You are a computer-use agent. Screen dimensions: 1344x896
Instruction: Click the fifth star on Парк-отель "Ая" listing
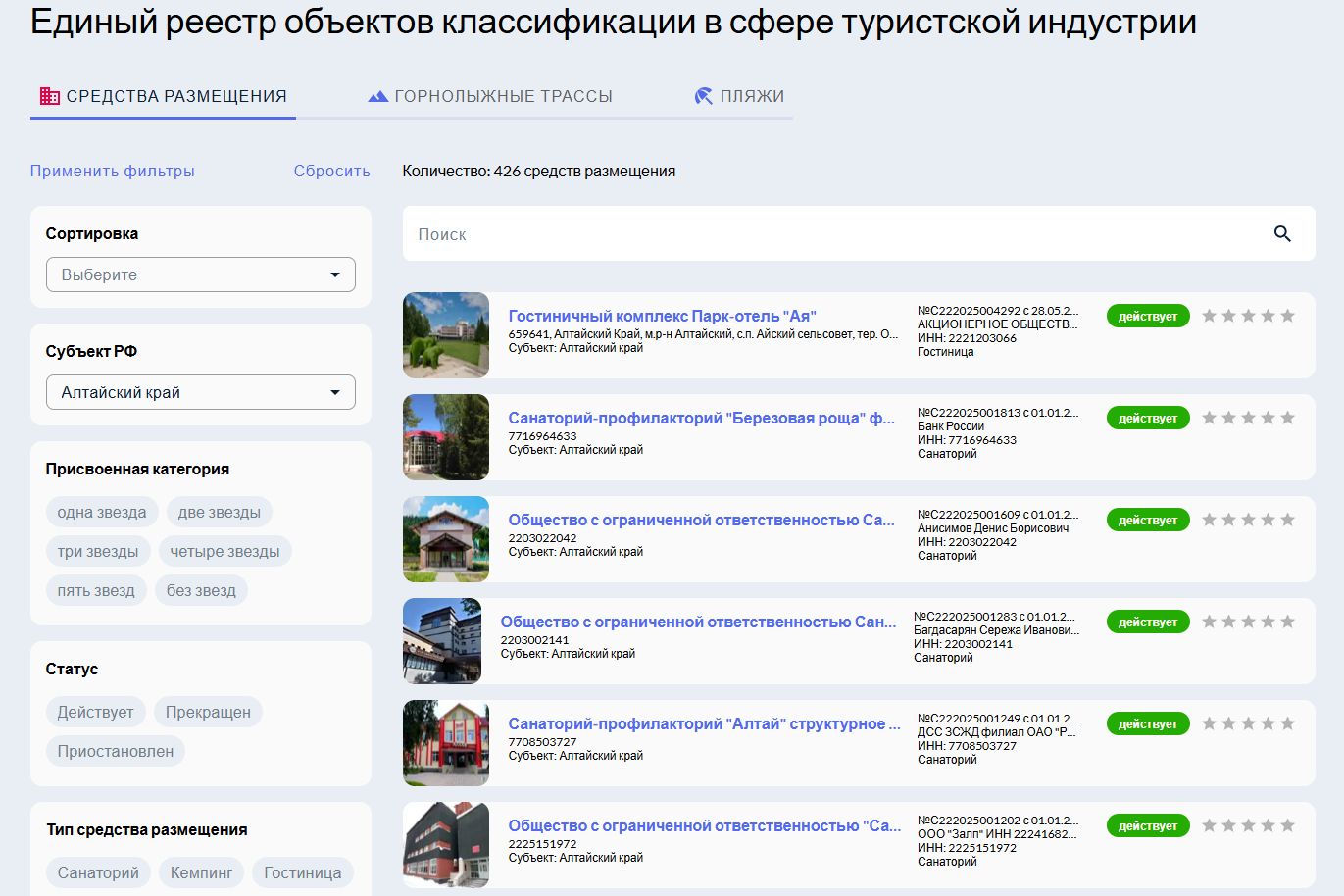1287,316
